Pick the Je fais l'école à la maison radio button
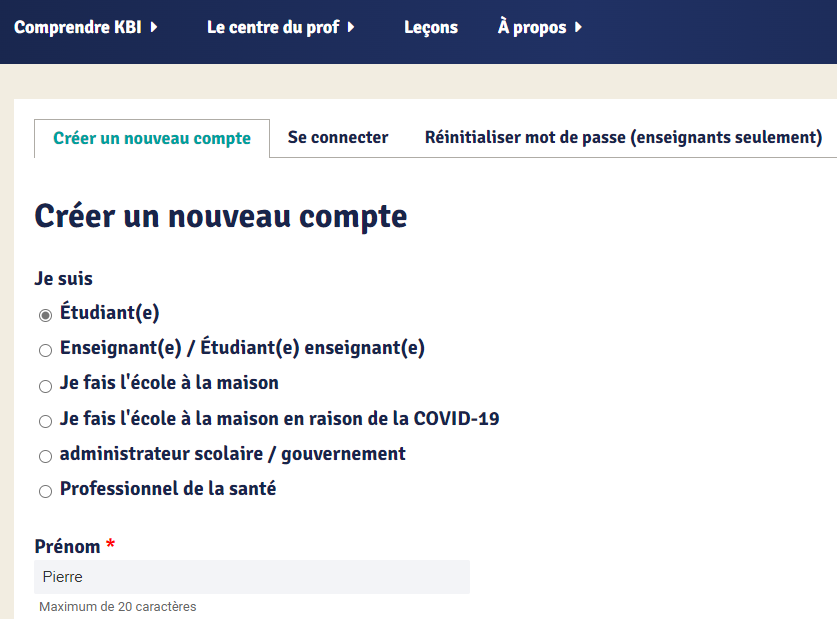This screenshot has height=619, width=837. pos(45,385)
